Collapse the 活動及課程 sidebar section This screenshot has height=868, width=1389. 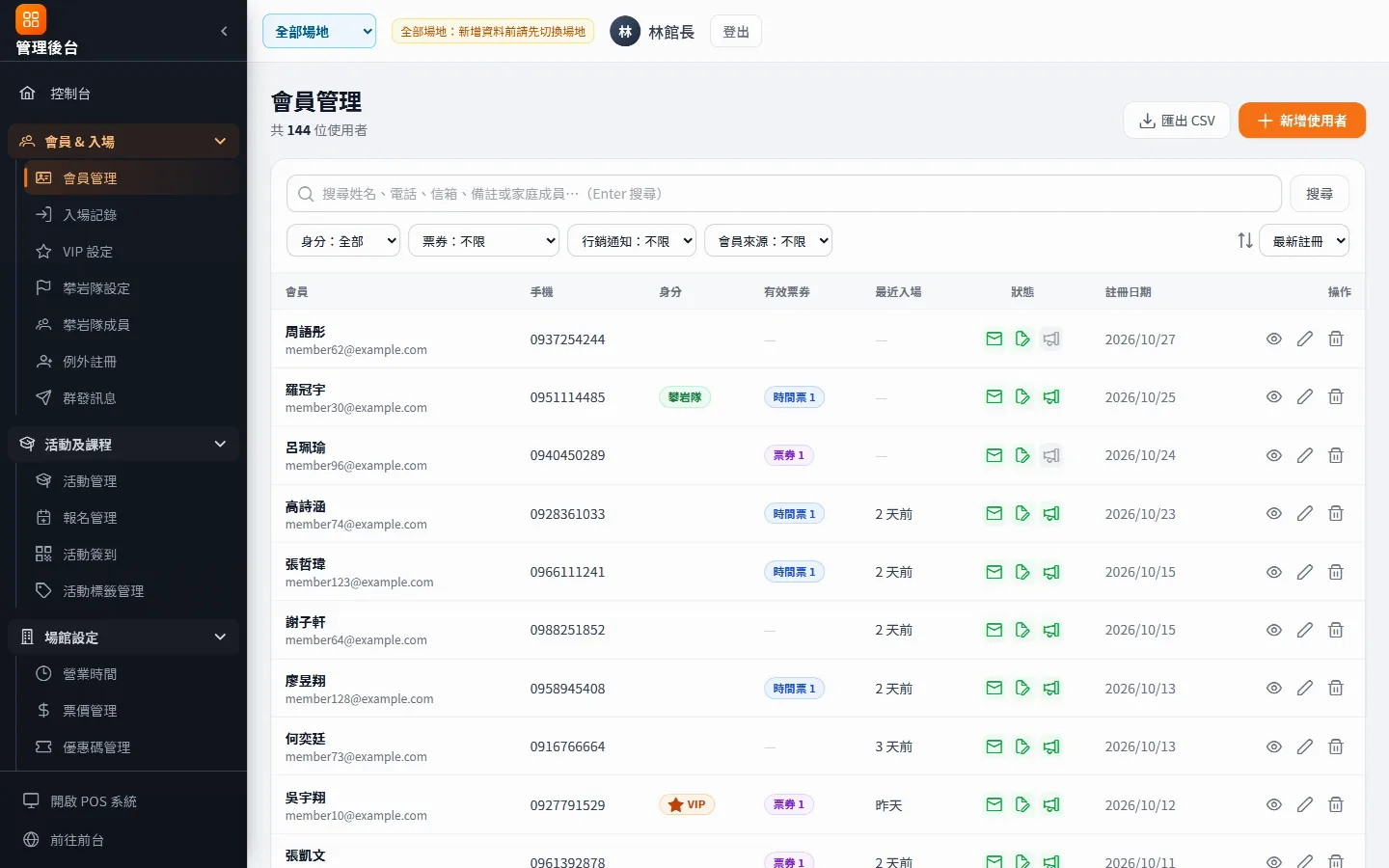(123, 445)
